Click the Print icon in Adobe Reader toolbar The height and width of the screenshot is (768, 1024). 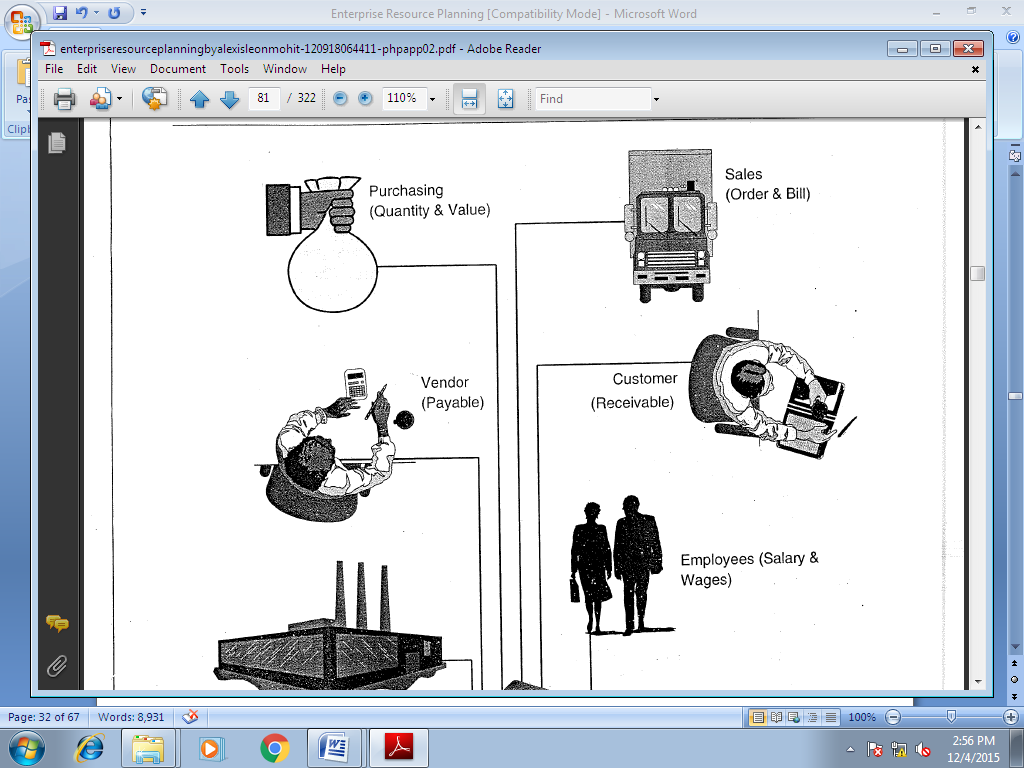(x=64, y=99)
